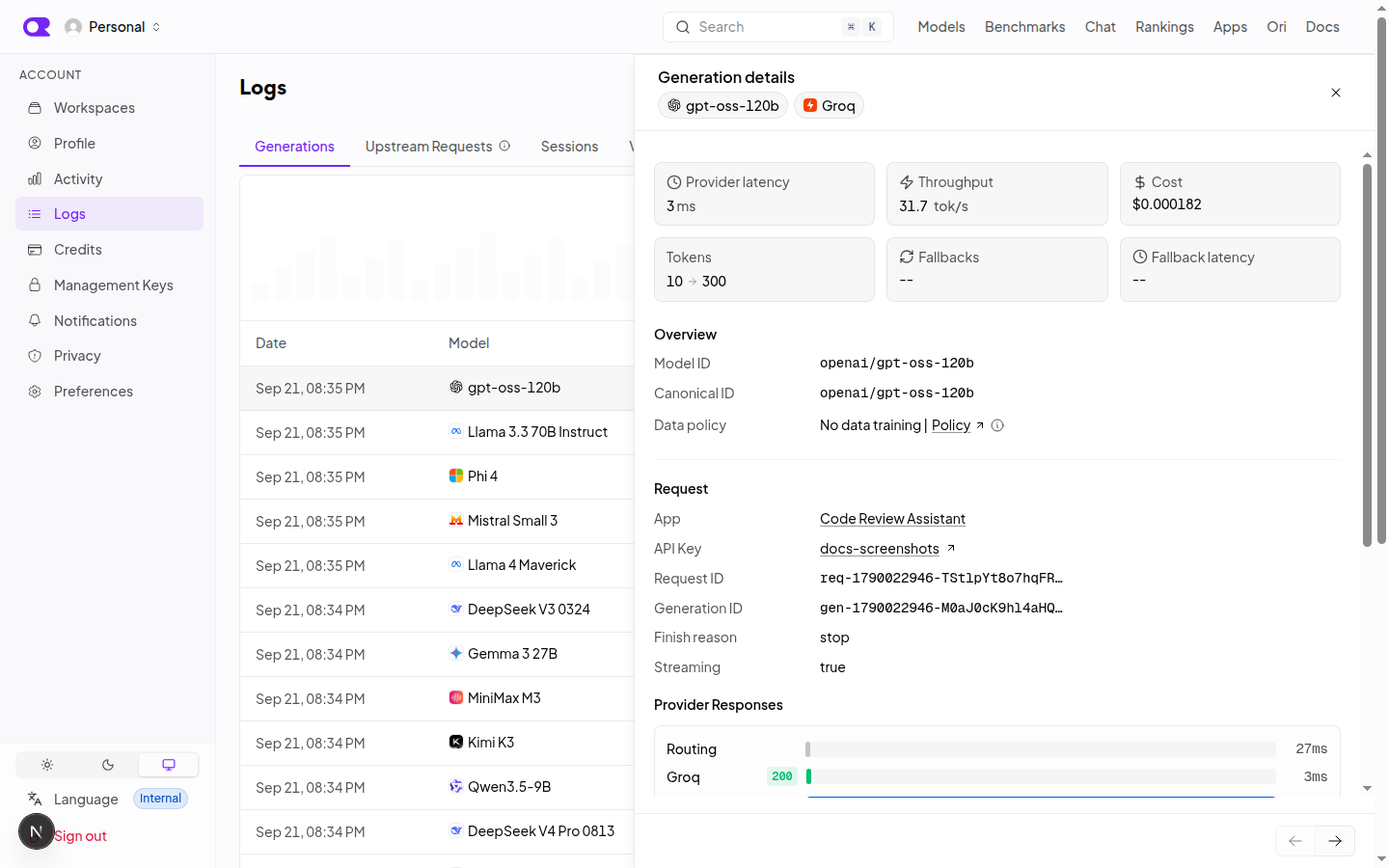The height and width of the screenshot is (868, 1389).
Task: Click the Groq provider chip
Action: [x=829, y=106]
